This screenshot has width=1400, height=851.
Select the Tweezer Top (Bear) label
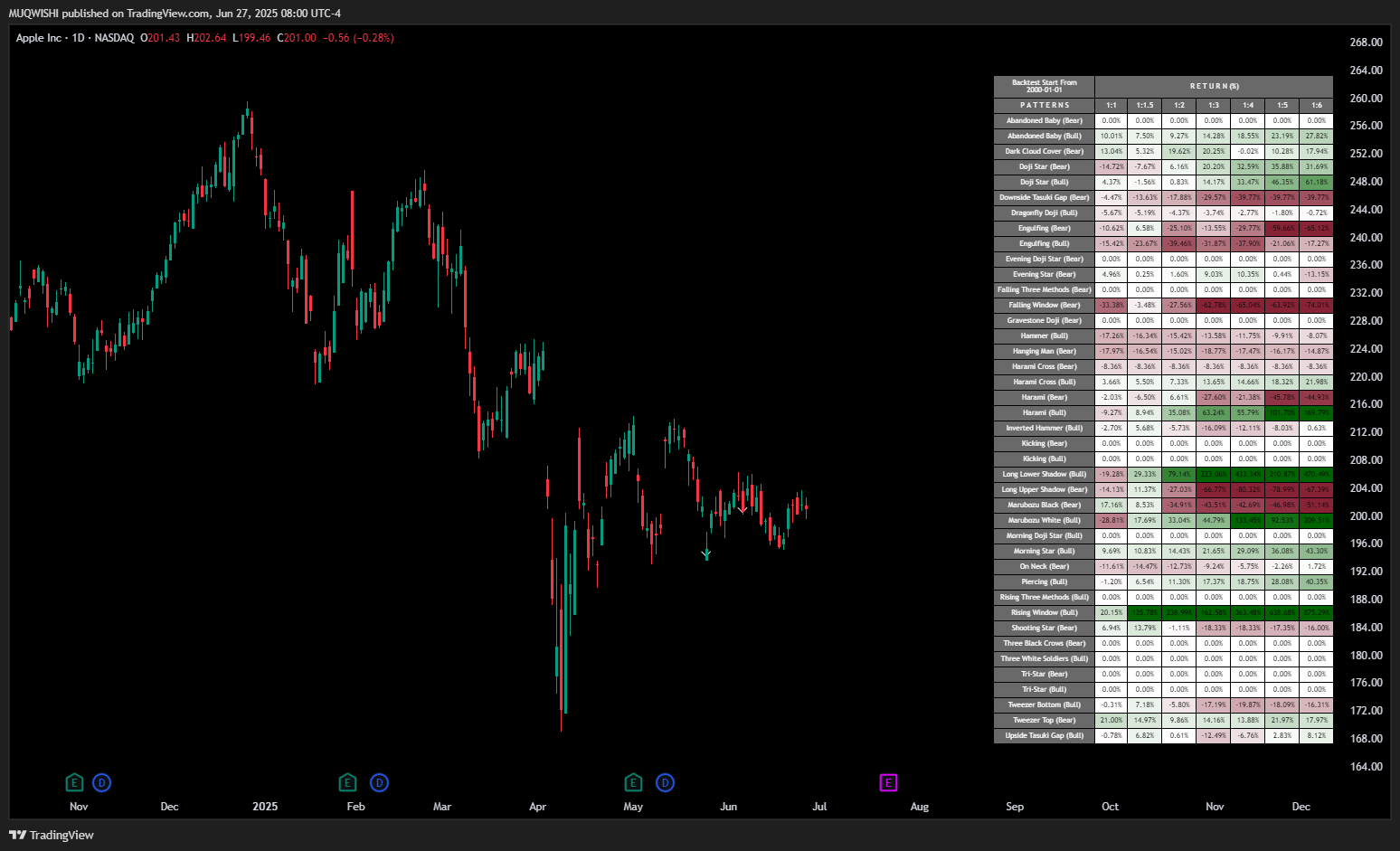click(x=1045, y=721)
